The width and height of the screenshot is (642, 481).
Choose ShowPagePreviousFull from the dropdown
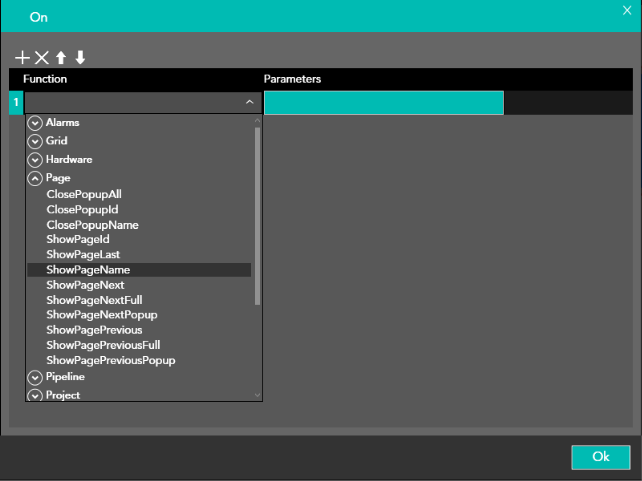[x=103, y=345]
